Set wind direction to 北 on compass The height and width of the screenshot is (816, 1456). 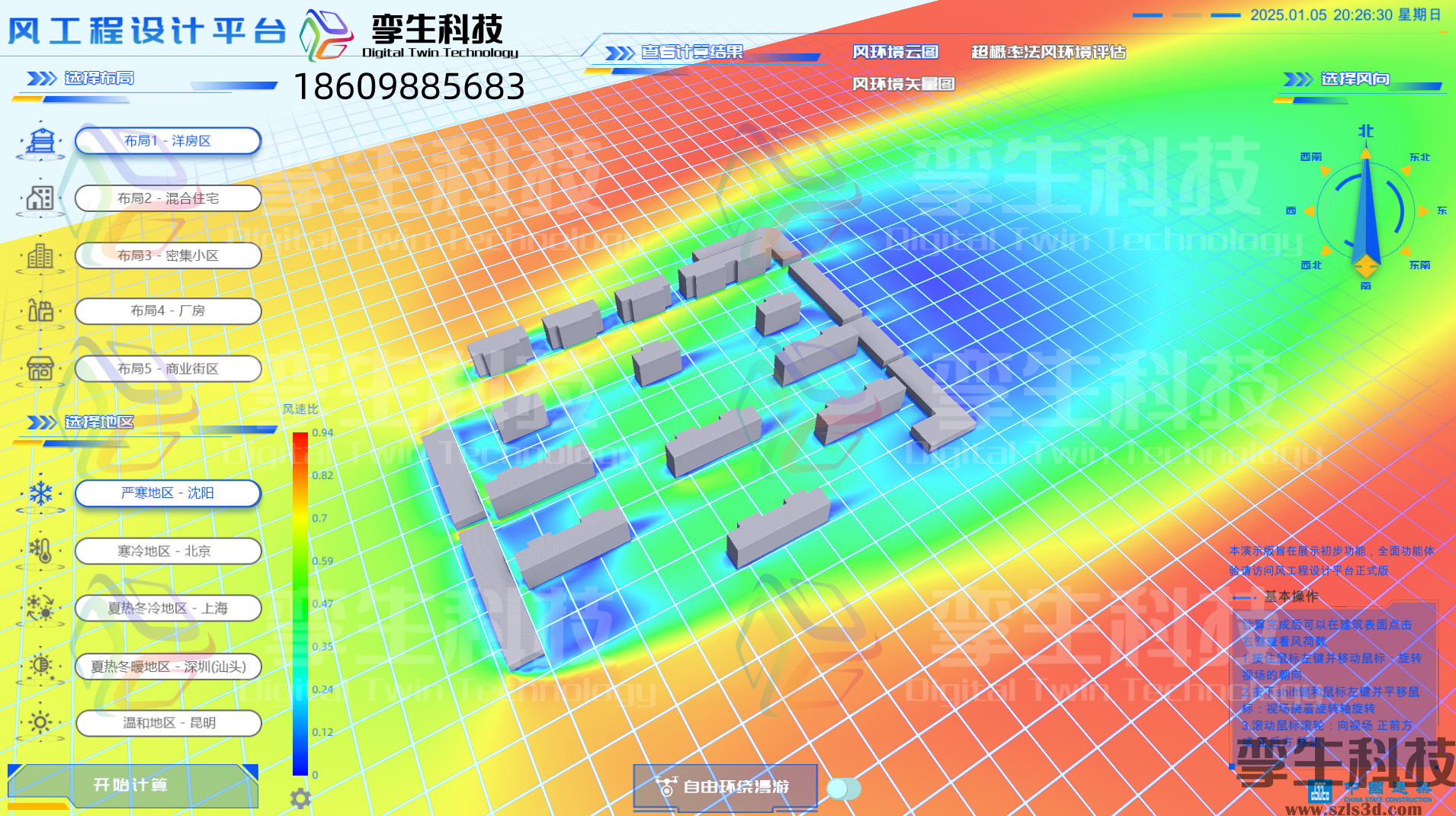point(1365,131)
